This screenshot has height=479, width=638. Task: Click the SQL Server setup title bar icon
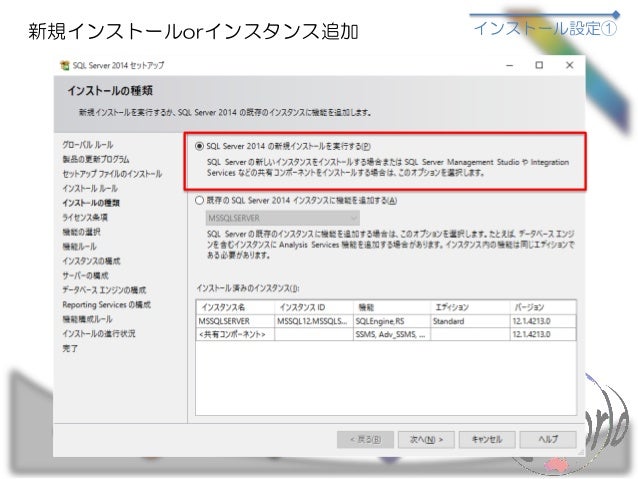[x=64, y=66]
